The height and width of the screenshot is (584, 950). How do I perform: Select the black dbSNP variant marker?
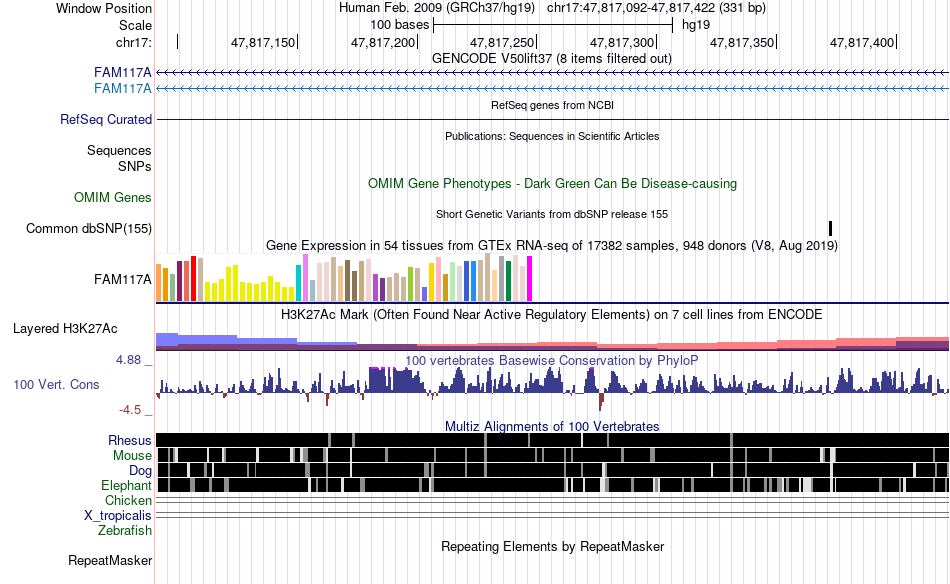tap(830, 228)
